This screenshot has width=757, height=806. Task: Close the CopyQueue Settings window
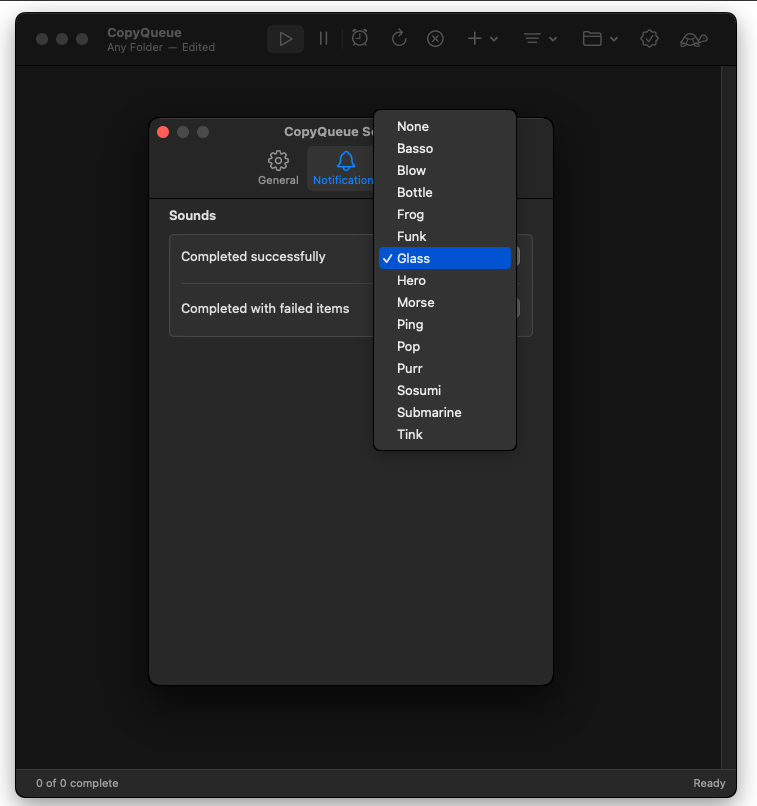163,132
